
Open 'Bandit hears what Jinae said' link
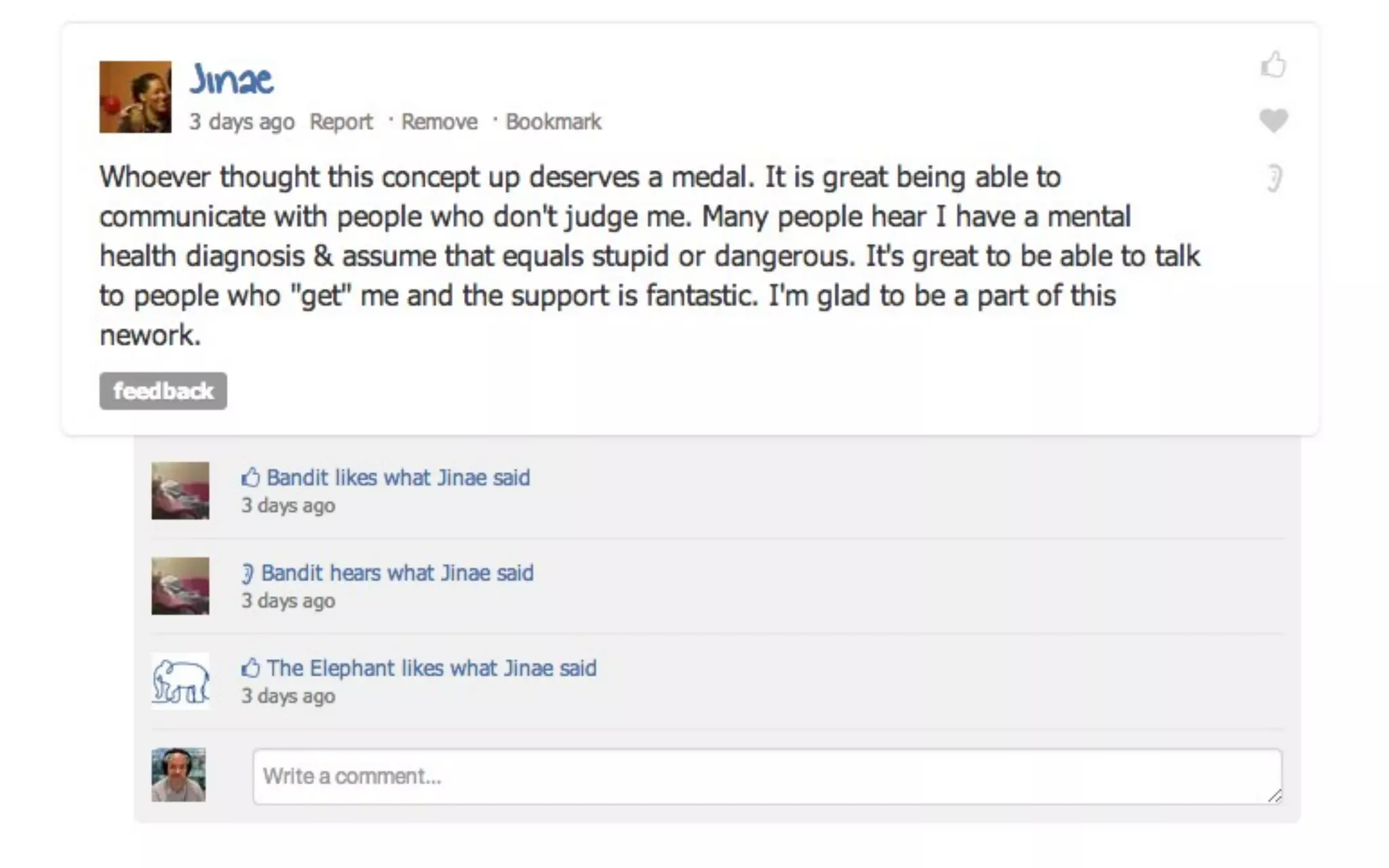pos(397,573)
